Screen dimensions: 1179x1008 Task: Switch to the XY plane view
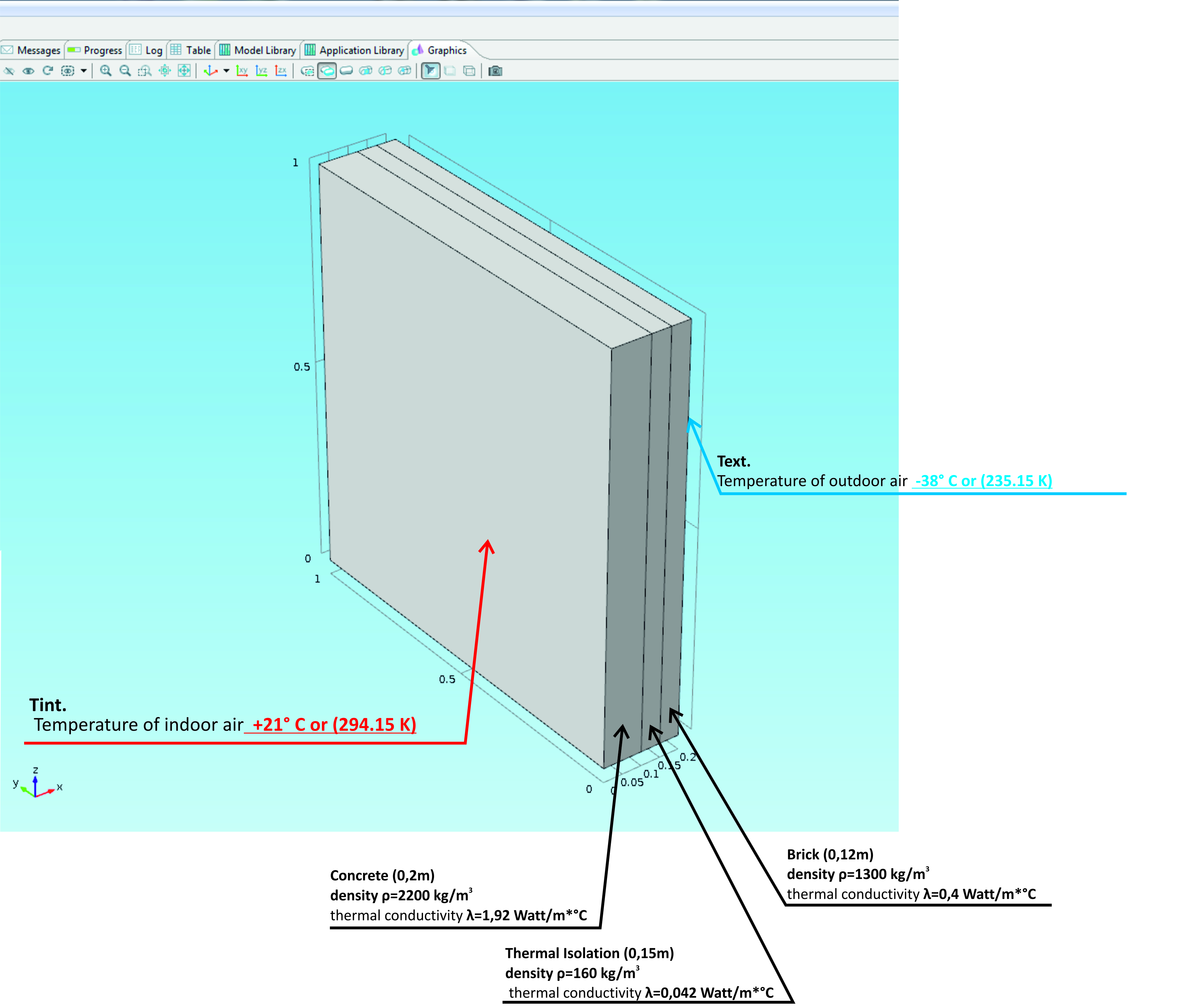pyautogui.click(x=242, y=71)
